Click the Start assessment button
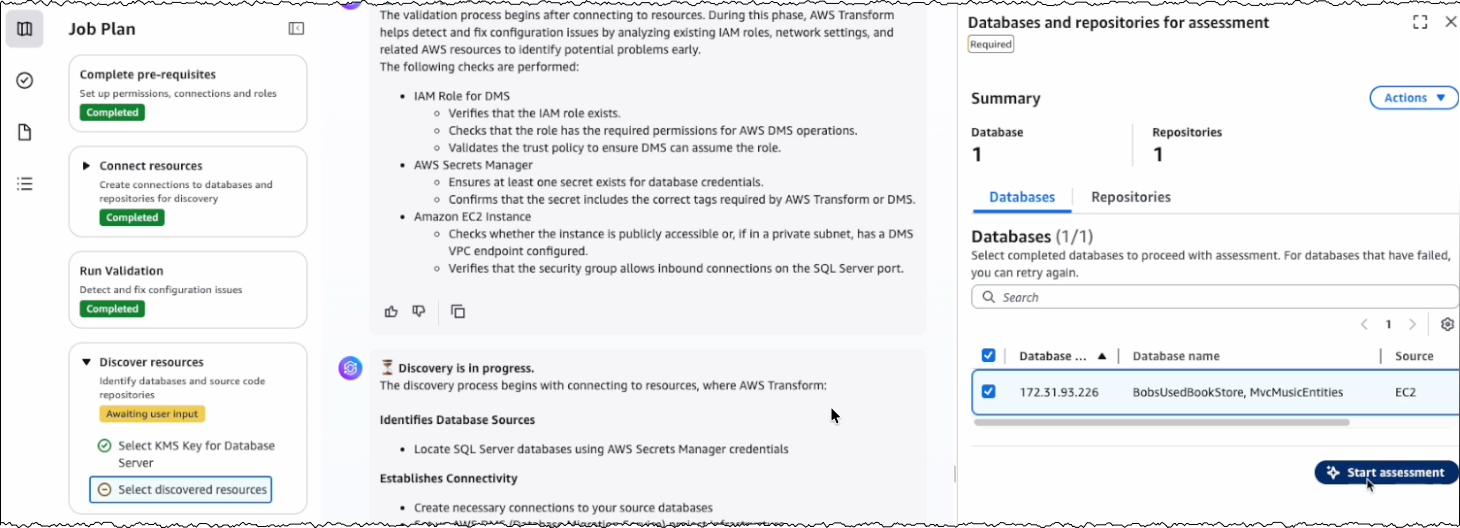The image size is (1460, 528). (1385, 472)
